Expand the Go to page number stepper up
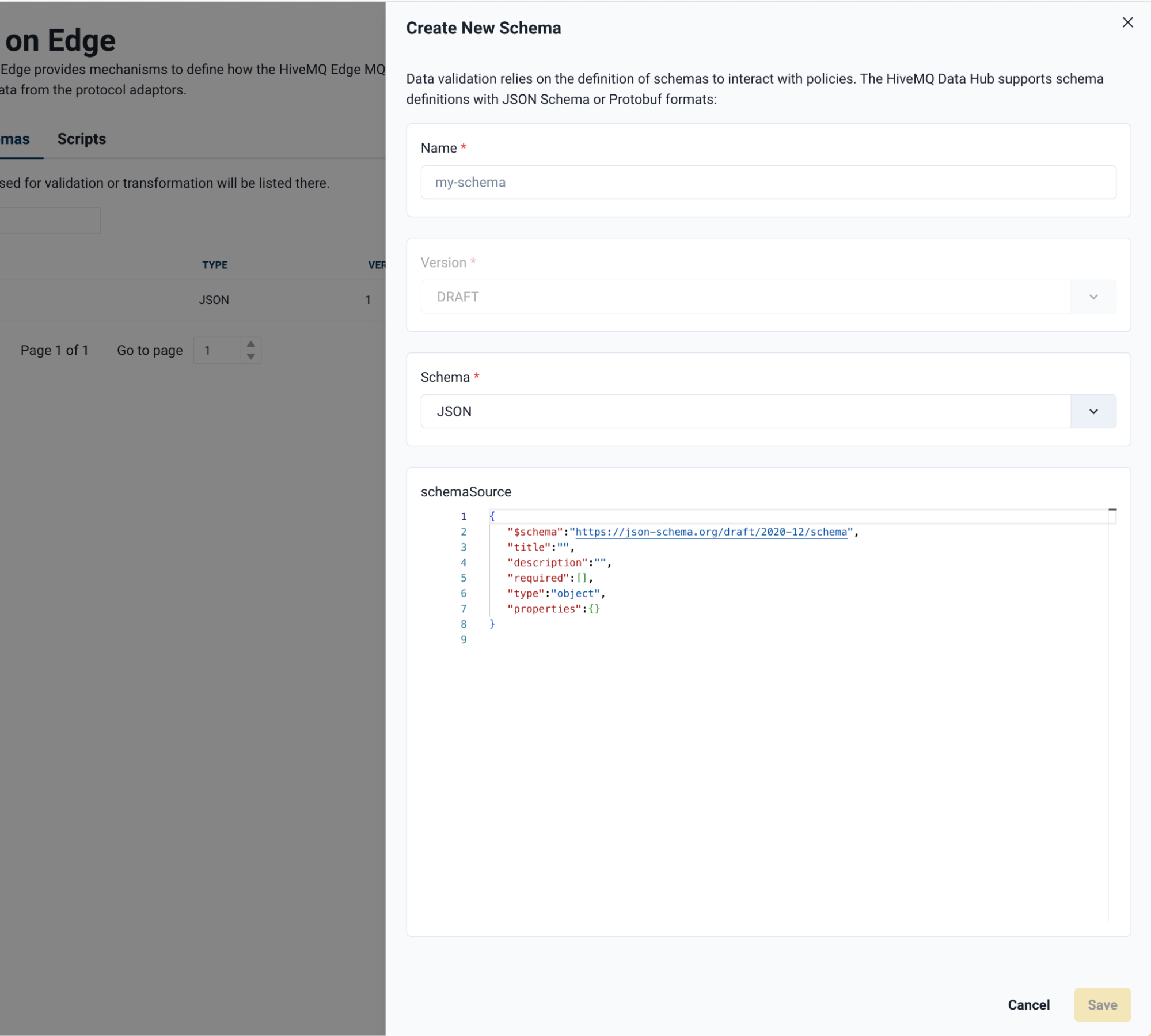Image resolution: width=1151 pixels, height=1036 pixels. pos(250,345)
